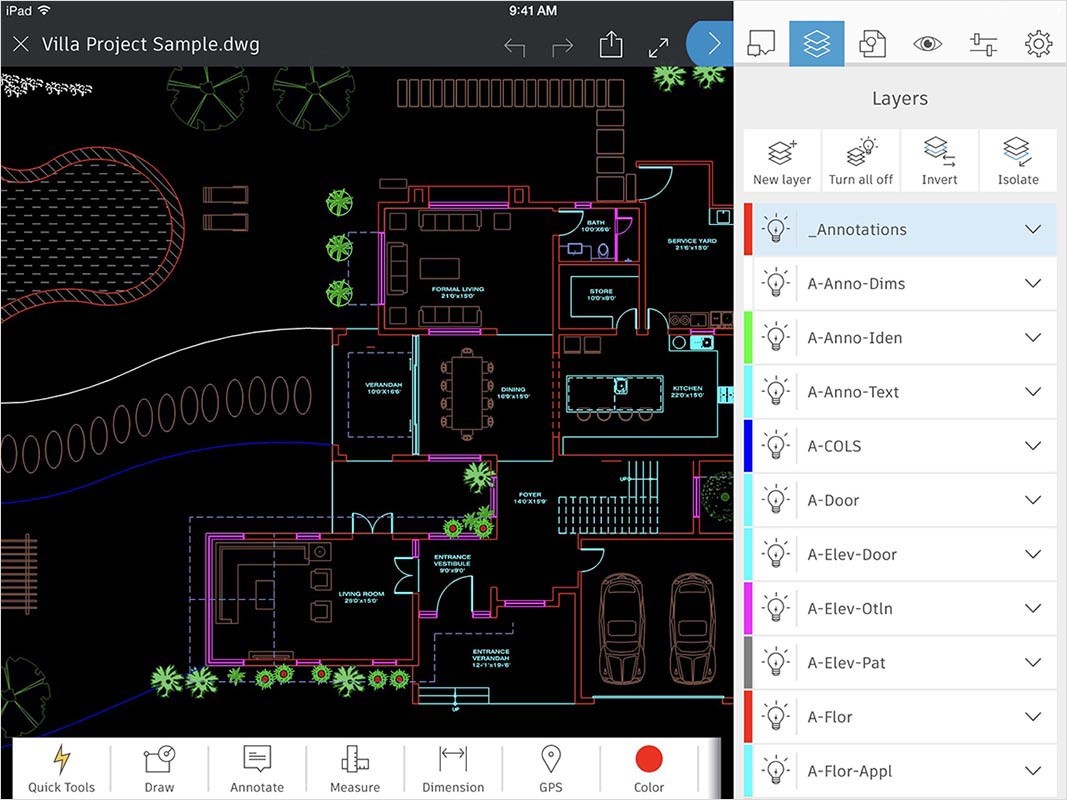
Task: Create a layer using New layer
Action: point(781,159)
